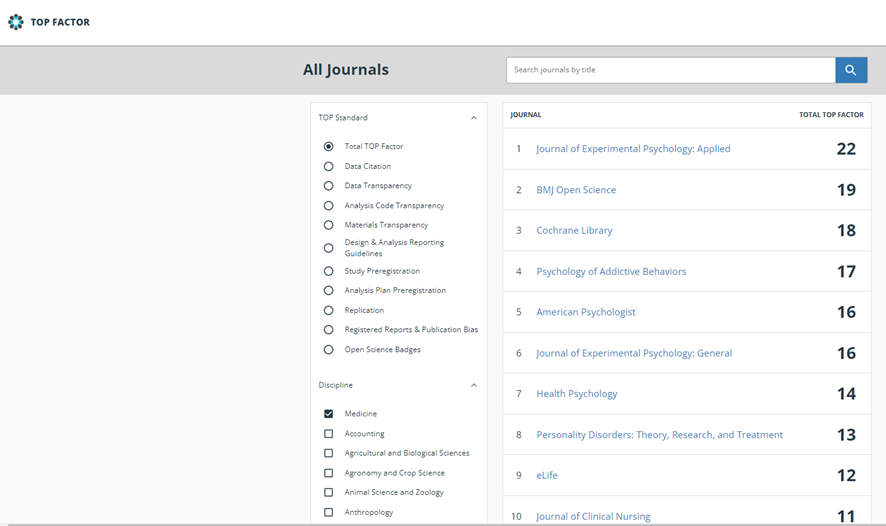Screen dimensions: 886x526
Task: Collapse the Discipline filter section chevron
Action: click(474, 385)
